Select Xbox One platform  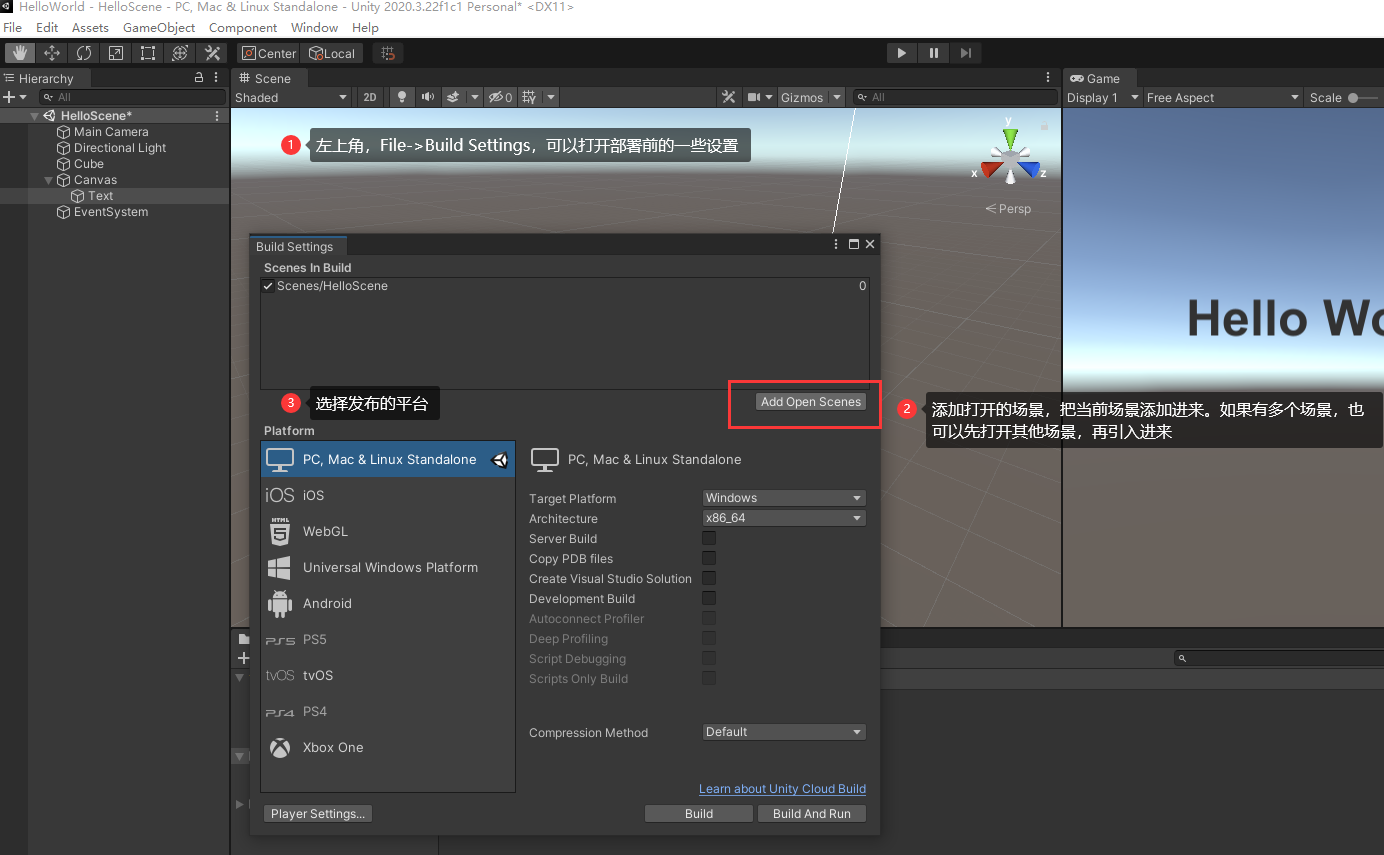(388, 748)
